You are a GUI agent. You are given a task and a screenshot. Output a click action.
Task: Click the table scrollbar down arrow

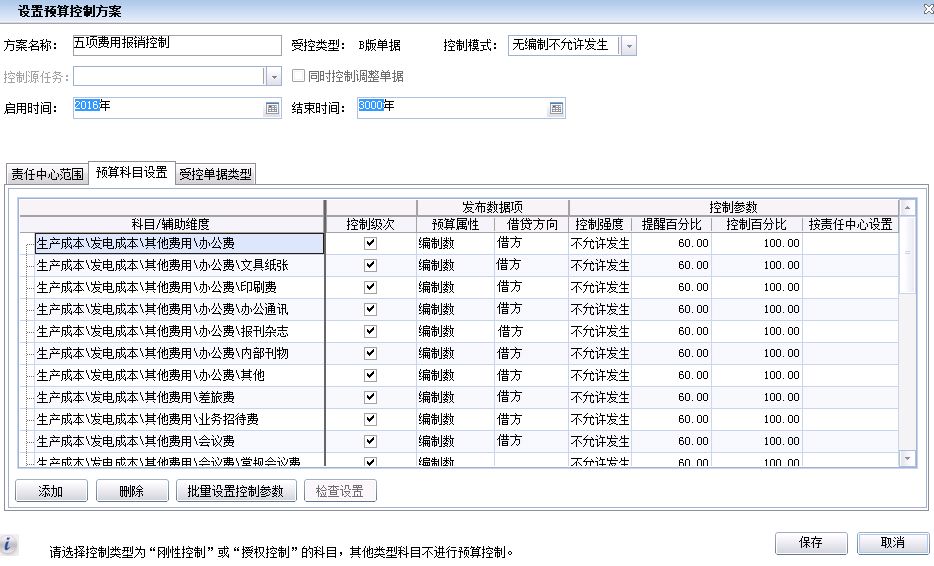coord(908,458)
